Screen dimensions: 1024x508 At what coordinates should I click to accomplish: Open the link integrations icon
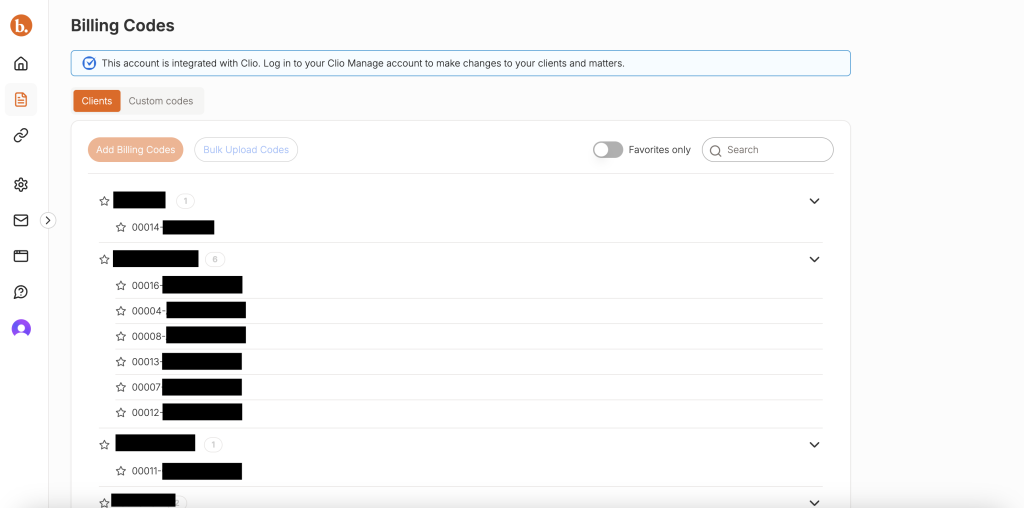(x=21, y=135)
